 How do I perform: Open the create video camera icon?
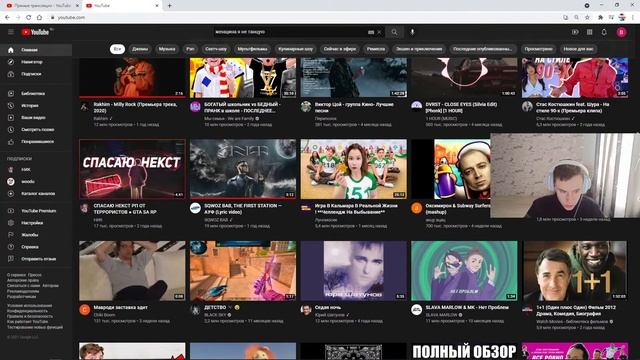pyautogui.click(x=575, y=32)
